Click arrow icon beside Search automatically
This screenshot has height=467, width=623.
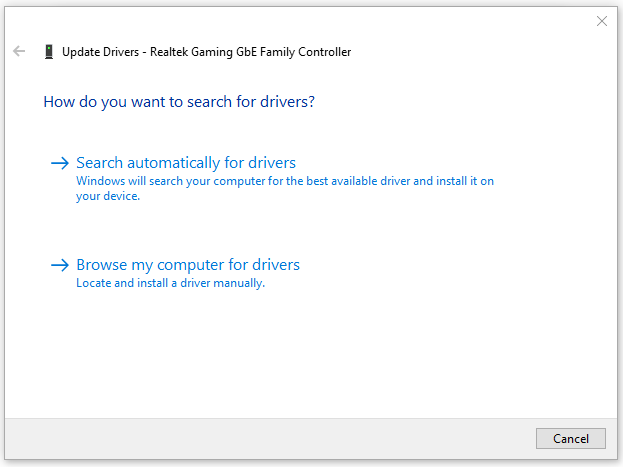60,163
